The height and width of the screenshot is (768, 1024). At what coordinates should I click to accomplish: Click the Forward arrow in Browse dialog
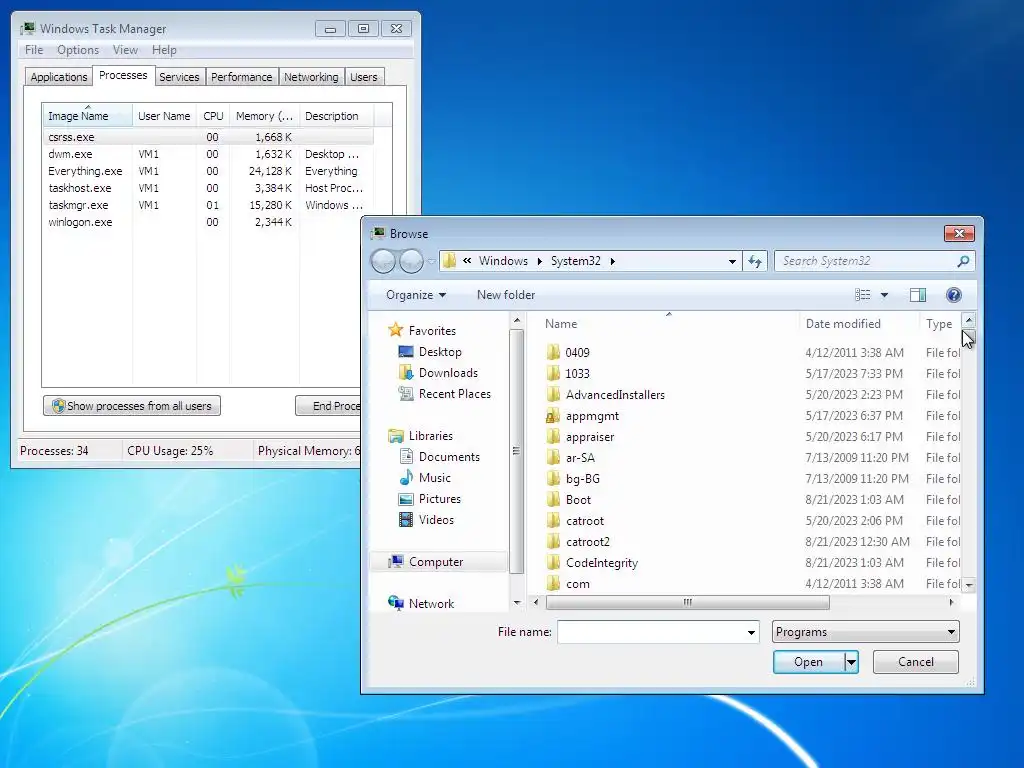coord(411,261)
